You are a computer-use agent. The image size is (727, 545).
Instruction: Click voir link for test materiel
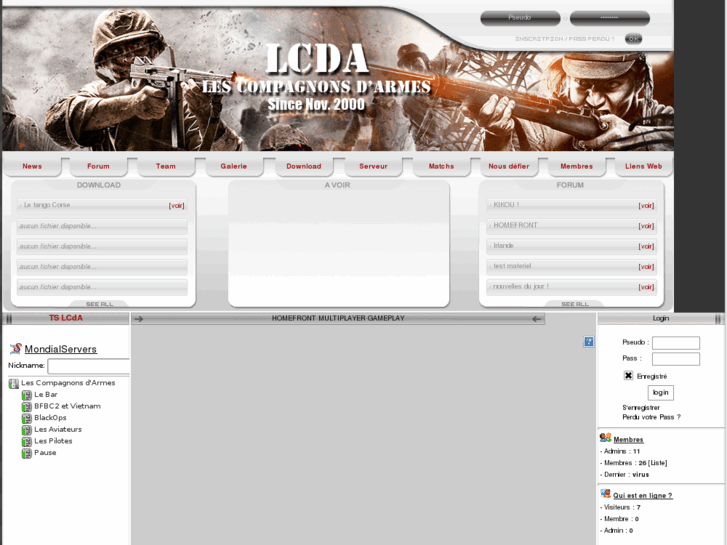click(646, 267)
